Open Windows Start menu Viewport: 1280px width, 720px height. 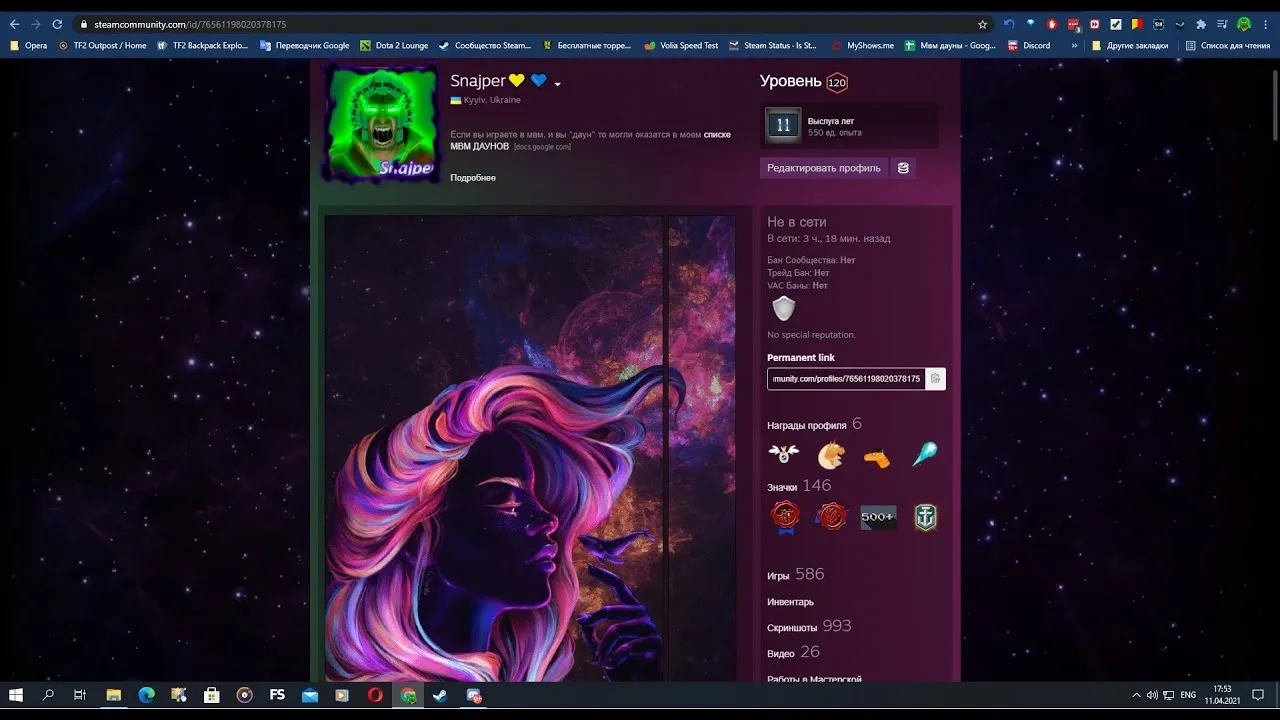point(16,695)
